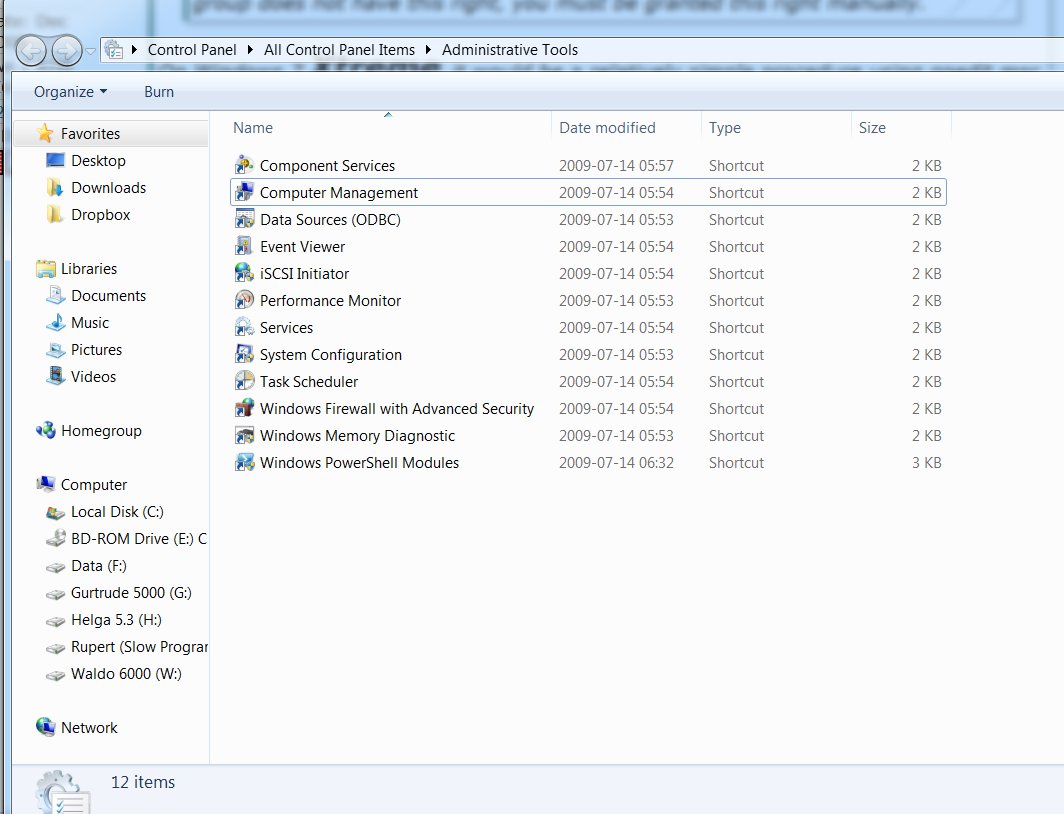Select the Services file name text
1064x814 pixels.
286,328
